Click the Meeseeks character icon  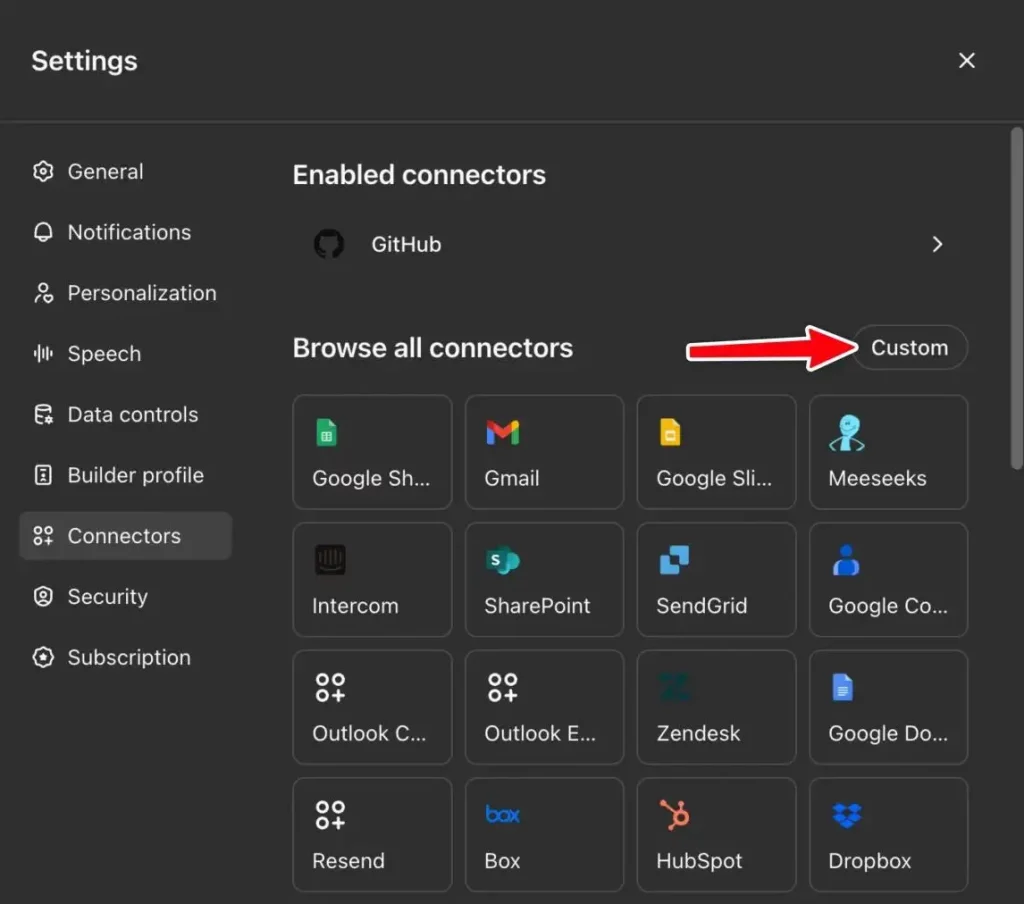click(x=846, y=432)
